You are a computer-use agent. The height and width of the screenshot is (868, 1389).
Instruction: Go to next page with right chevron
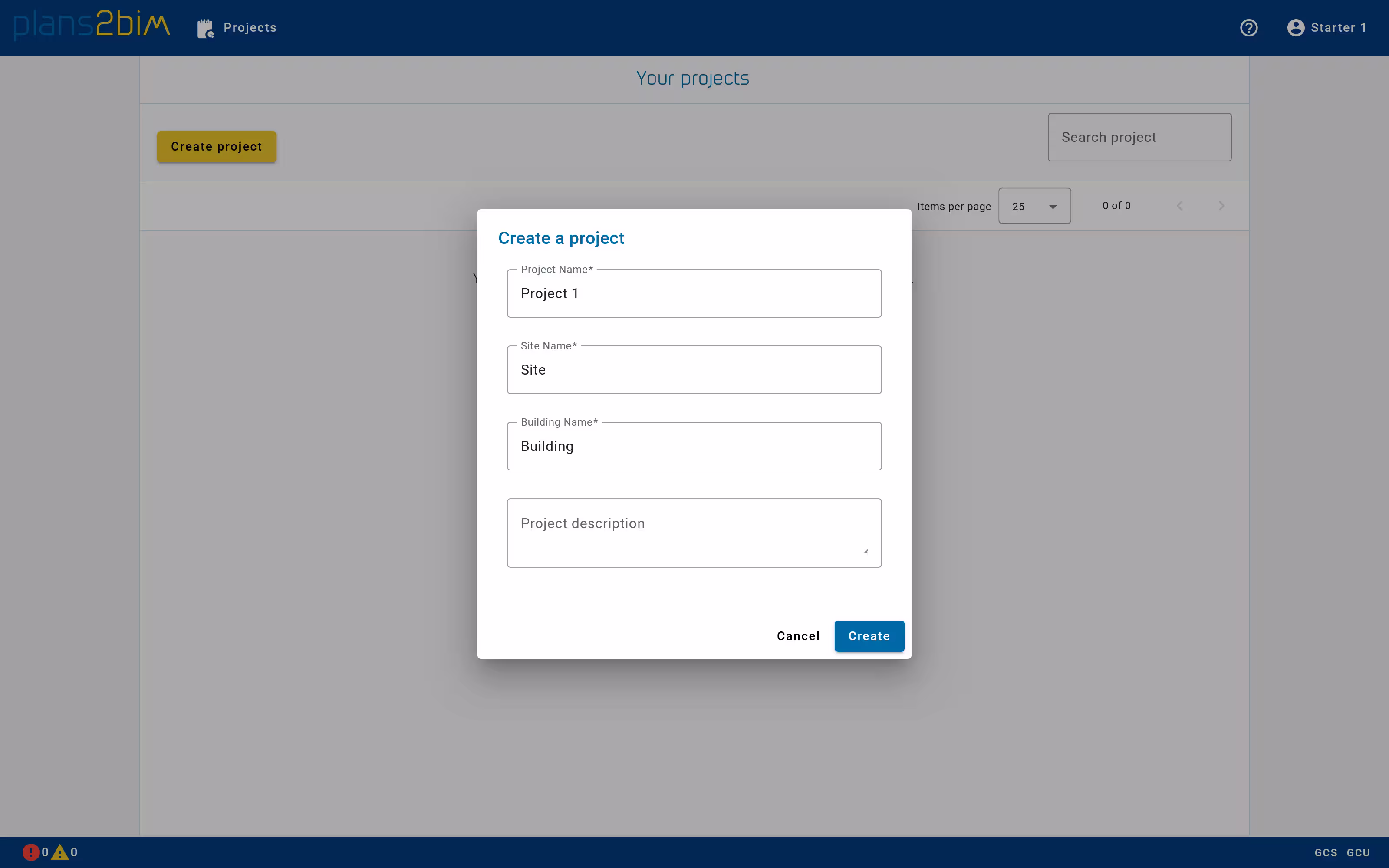point(1221,206)
